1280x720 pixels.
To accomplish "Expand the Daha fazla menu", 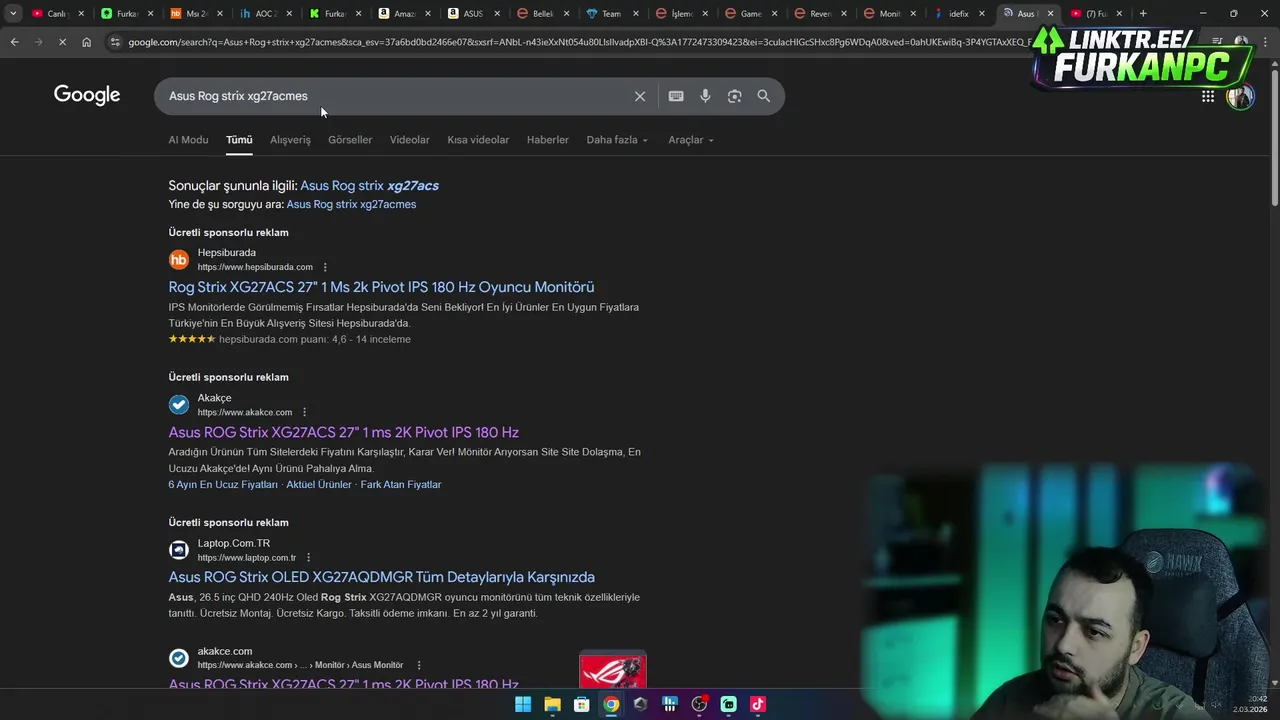I will (617, 140).
